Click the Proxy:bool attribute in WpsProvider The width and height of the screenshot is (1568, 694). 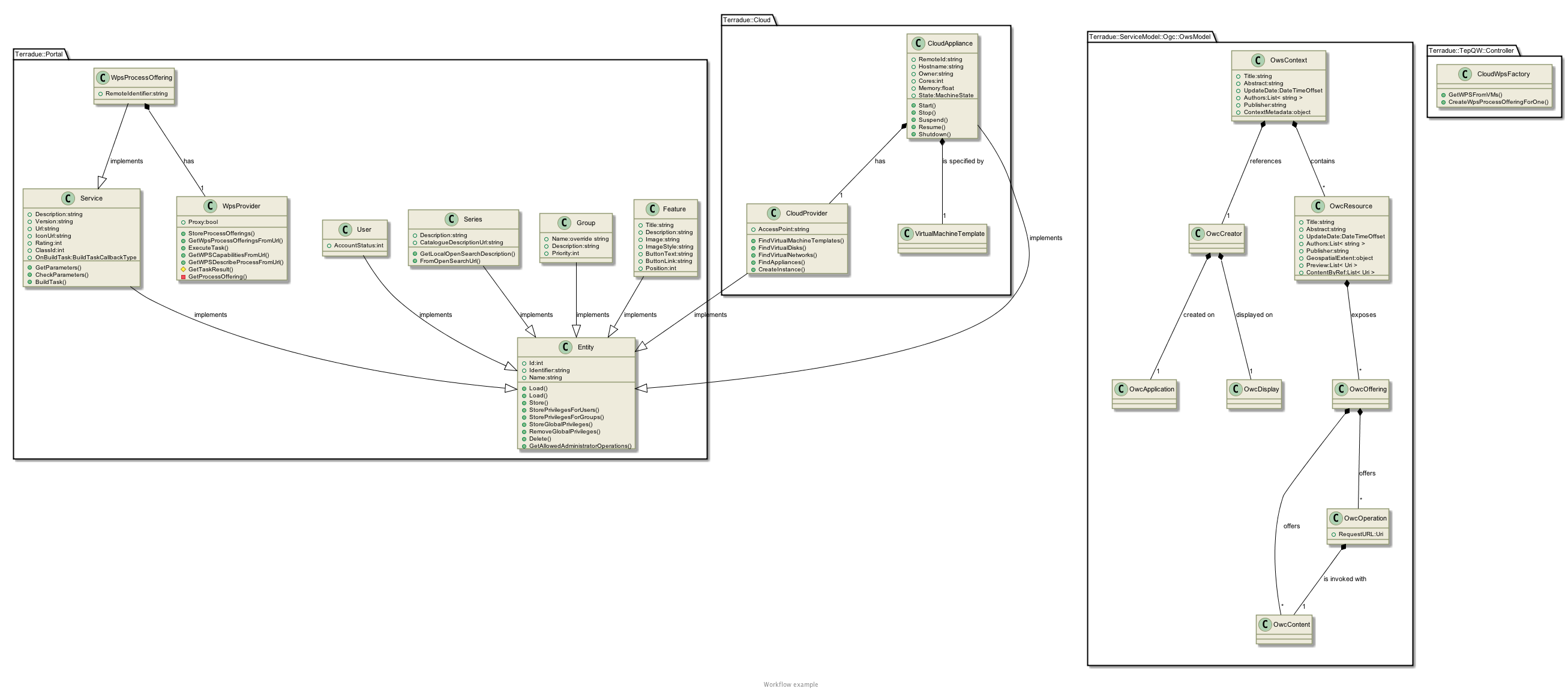click(203, 222)
